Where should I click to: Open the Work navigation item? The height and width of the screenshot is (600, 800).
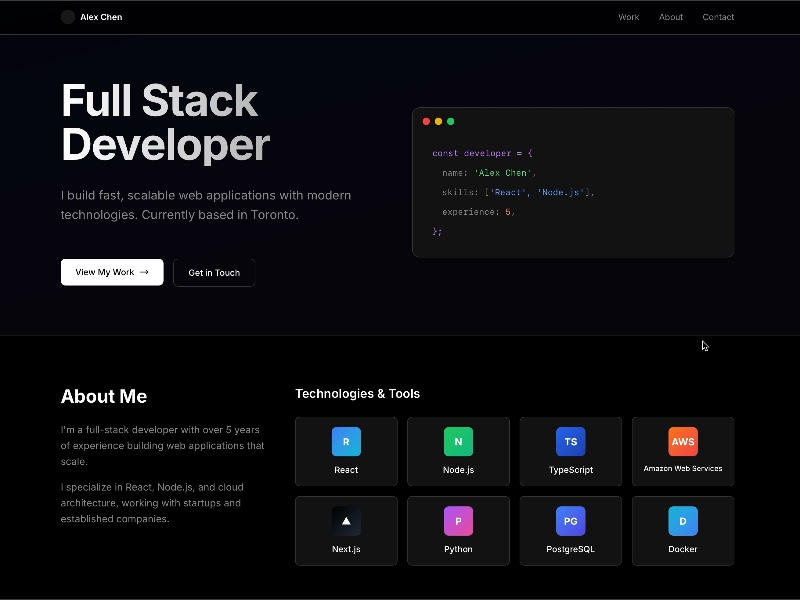628,17
